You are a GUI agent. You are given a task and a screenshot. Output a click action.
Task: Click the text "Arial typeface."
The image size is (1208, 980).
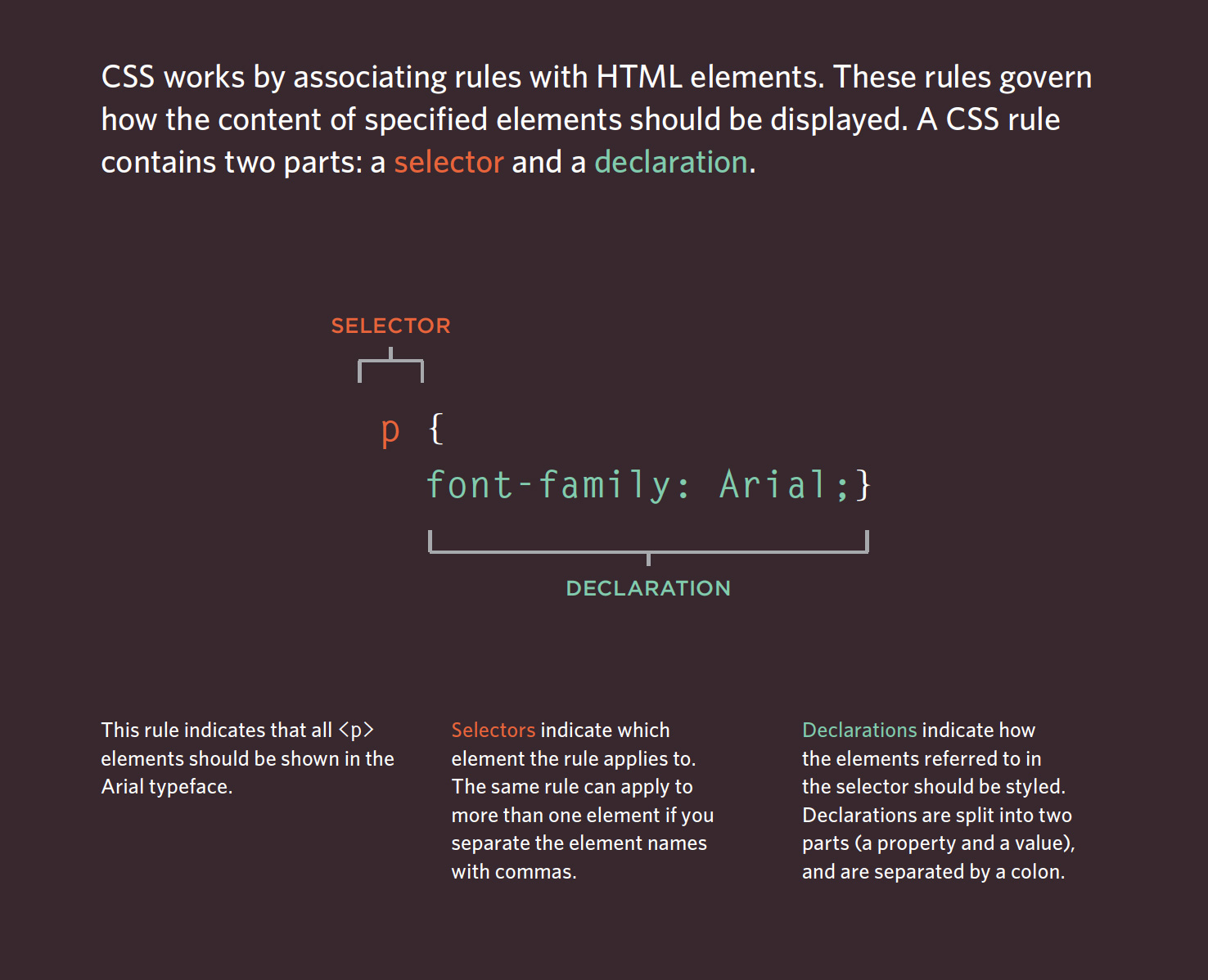pos(167,787)
